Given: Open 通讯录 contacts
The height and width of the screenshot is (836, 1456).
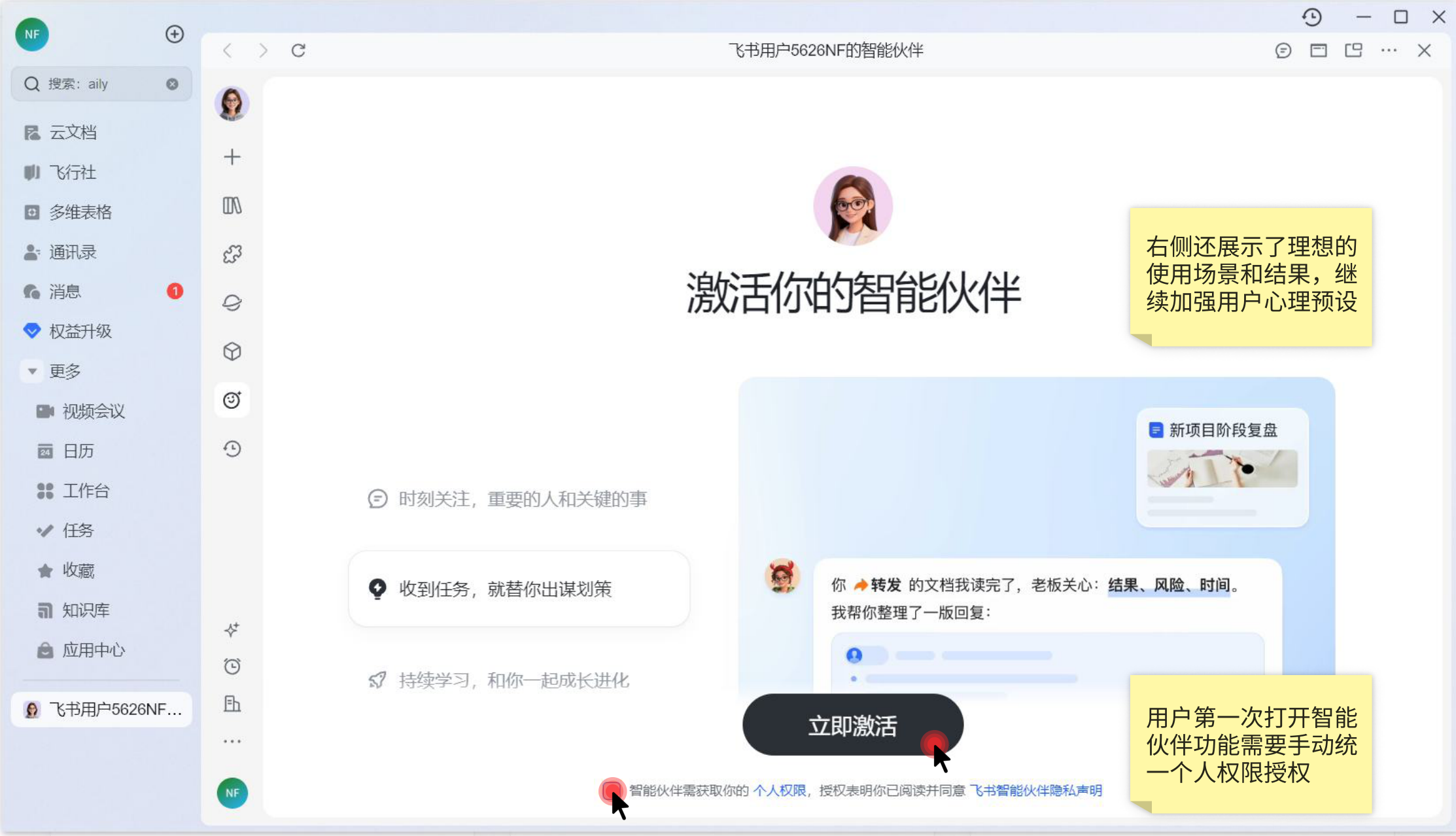Looking at the screenshot, I should pyautogui.click(x=101, y=252).
